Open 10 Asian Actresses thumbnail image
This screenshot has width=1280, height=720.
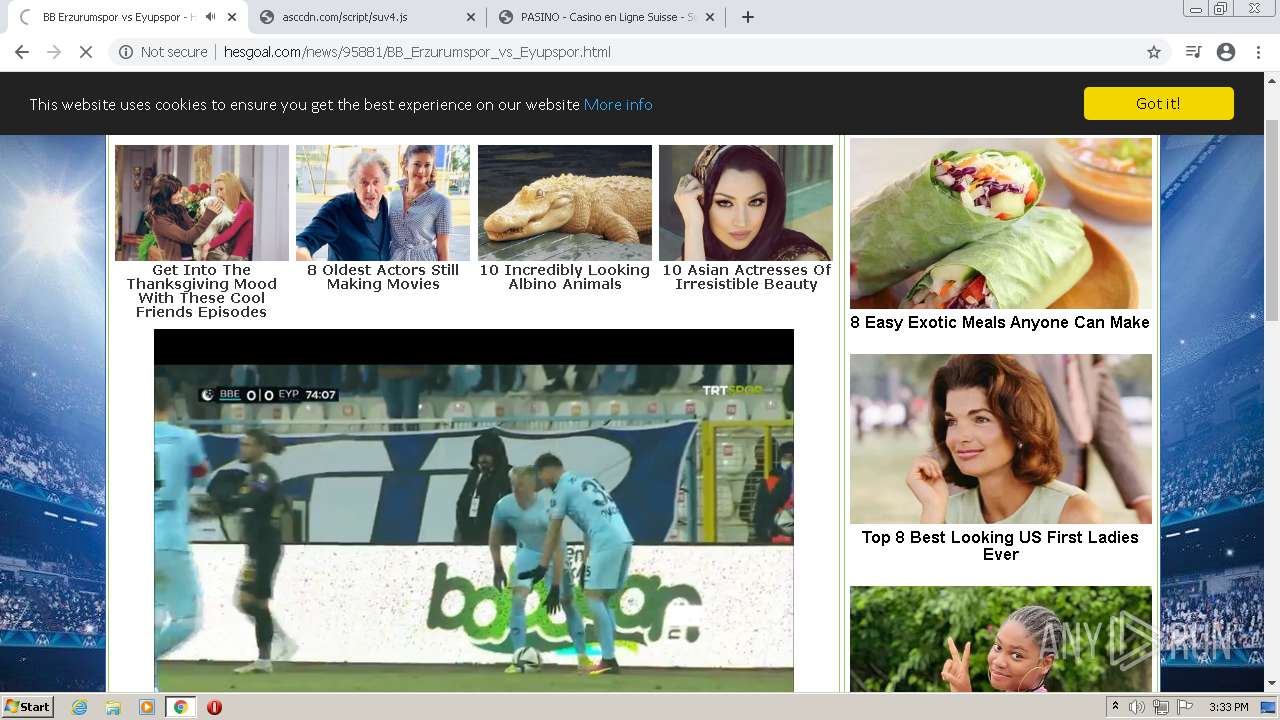tap(746, 203)
